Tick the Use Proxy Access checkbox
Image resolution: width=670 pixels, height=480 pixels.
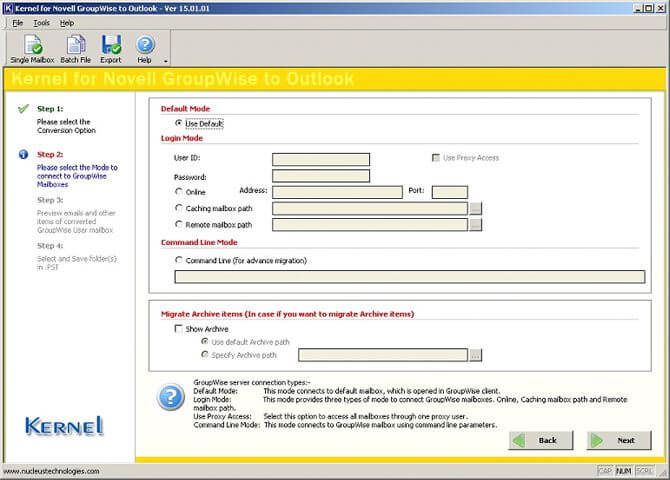[436, 158]
